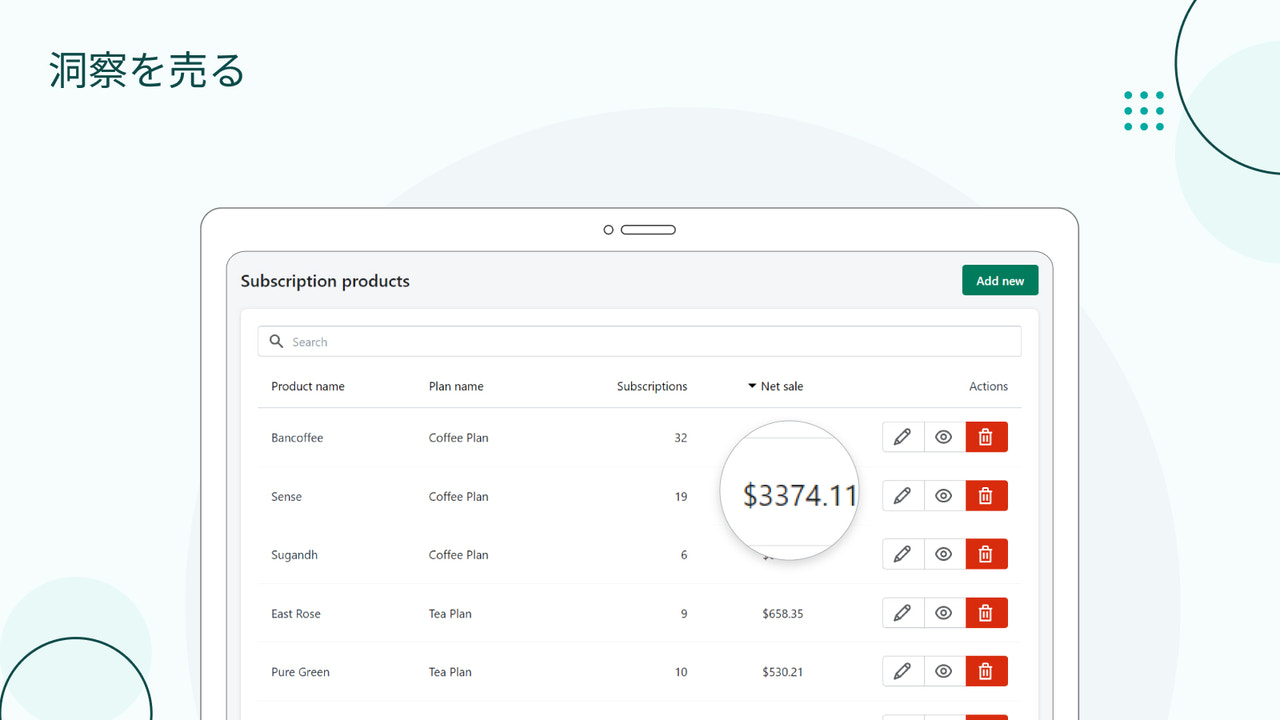Click the magnified $3374.11 net sale value
This screenshot has height=720, width=1280.
pyautogui.click(x=800, y=495)
